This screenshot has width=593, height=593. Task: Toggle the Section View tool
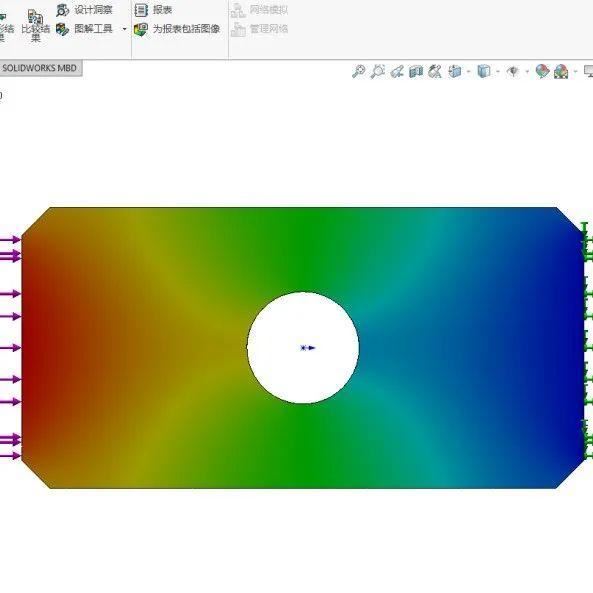click(x=416, y=71)
